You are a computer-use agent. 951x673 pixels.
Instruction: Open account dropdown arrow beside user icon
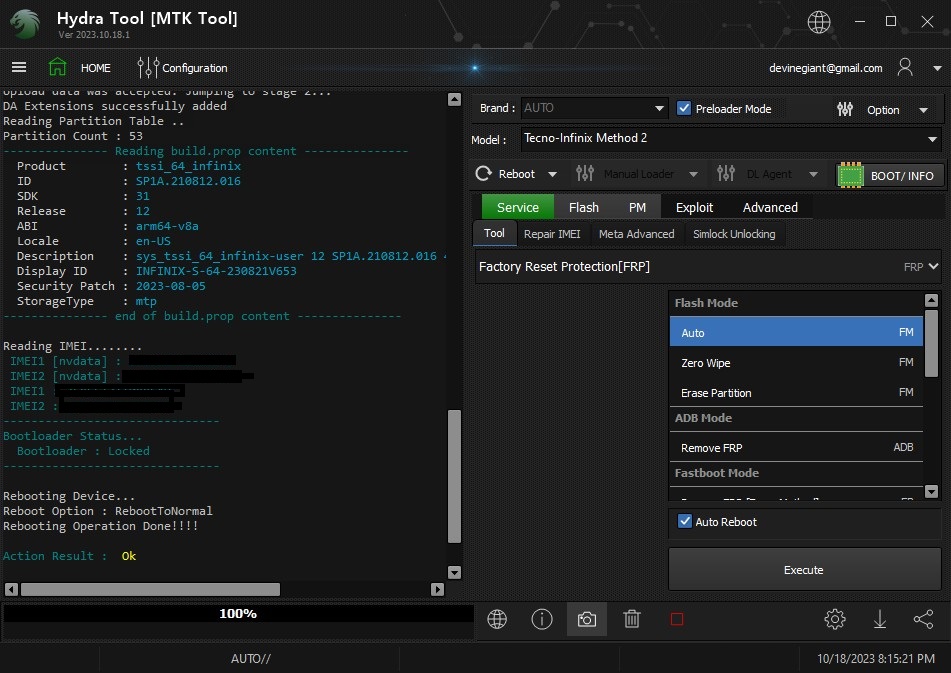936,68
